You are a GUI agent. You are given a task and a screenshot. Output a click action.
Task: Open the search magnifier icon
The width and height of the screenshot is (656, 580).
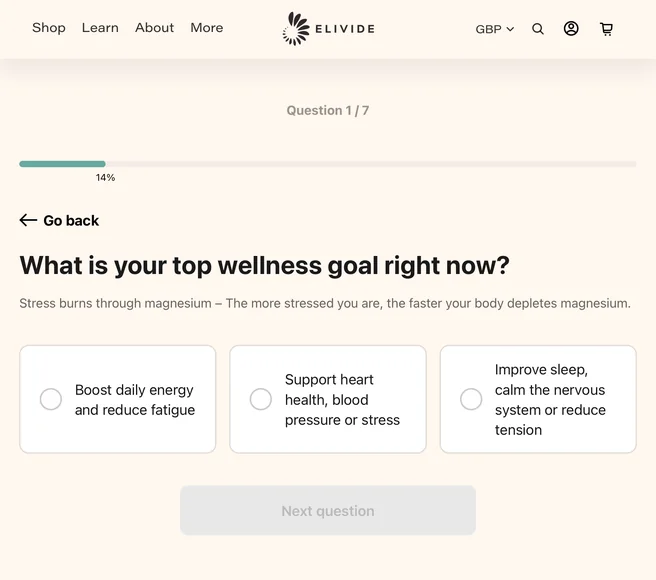538,29
